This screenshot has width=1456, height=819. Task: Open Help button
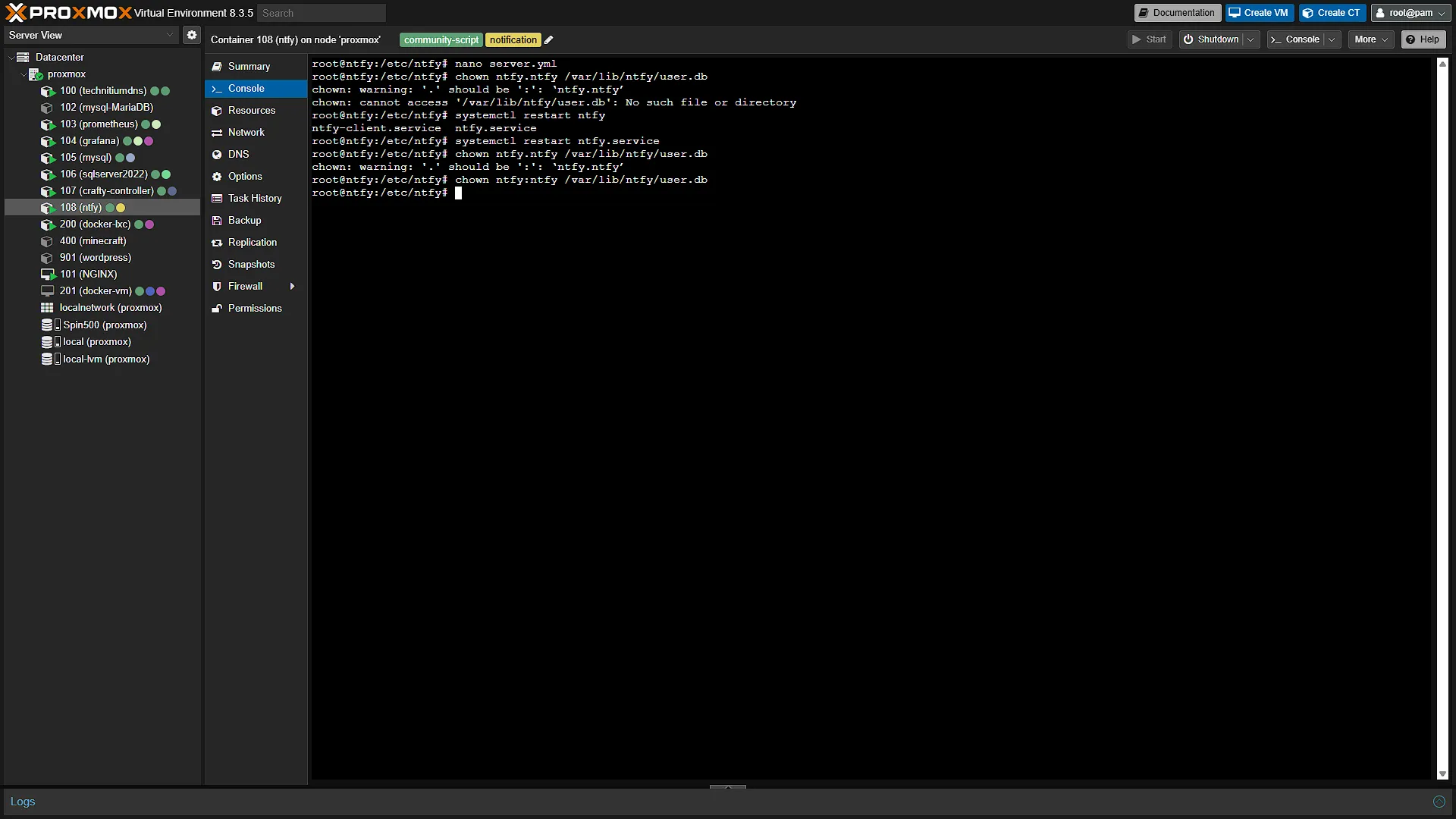pyautogui.click(x=1423, y=39)
